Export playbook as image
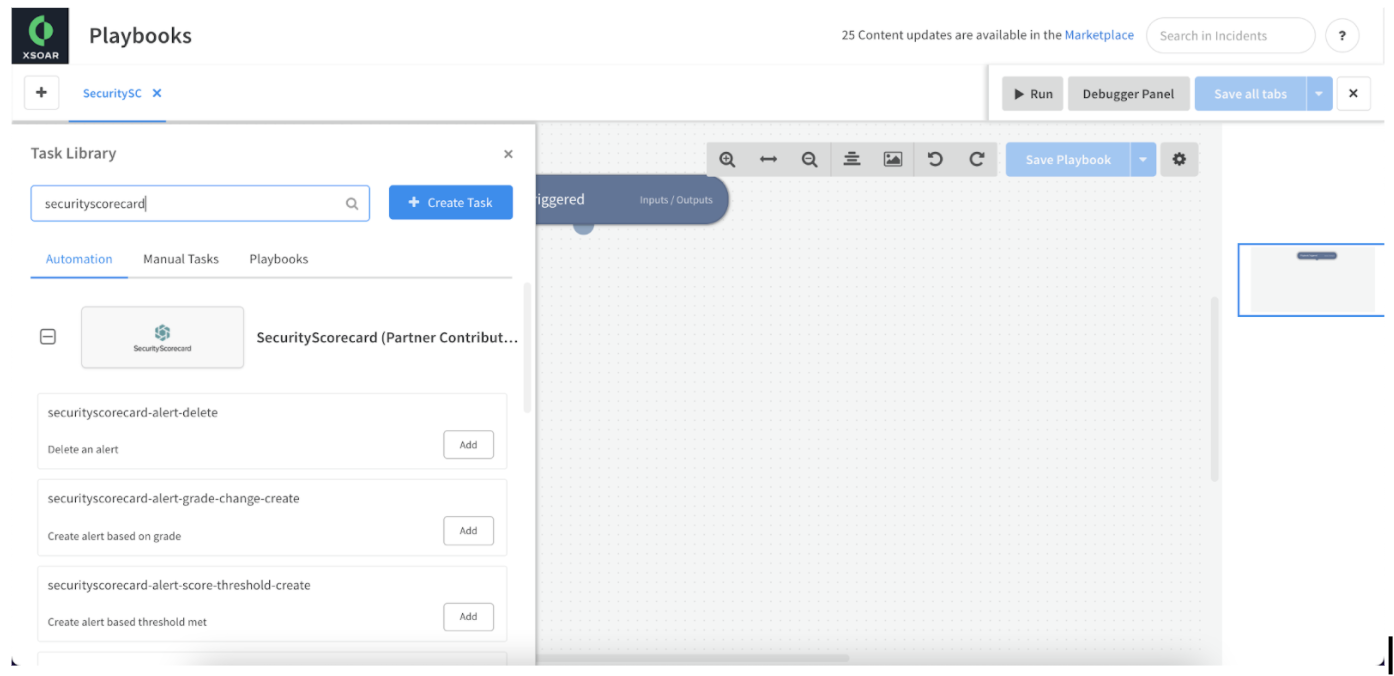Image resolution: width=1394 pixels, height=676 pixels. click(893, 159)
